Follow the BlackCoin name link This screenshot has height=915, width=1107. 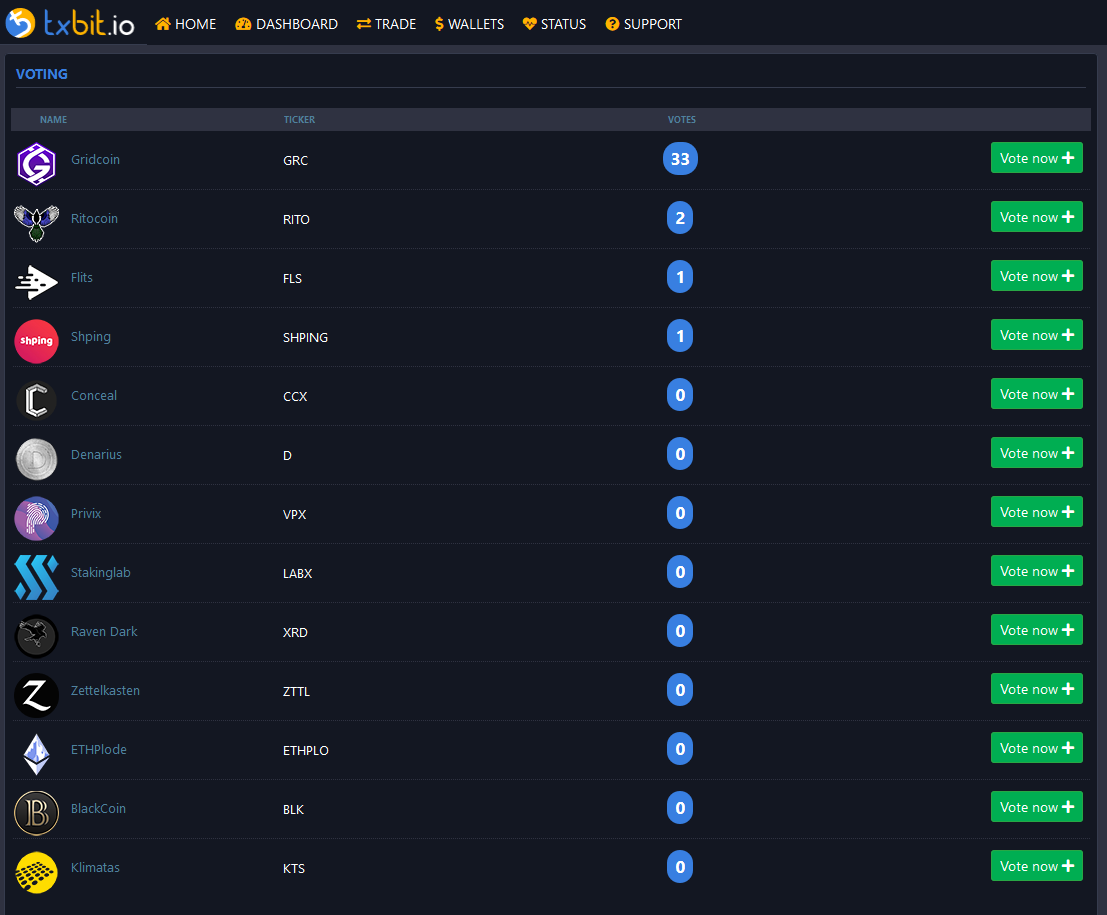[98, 808]
